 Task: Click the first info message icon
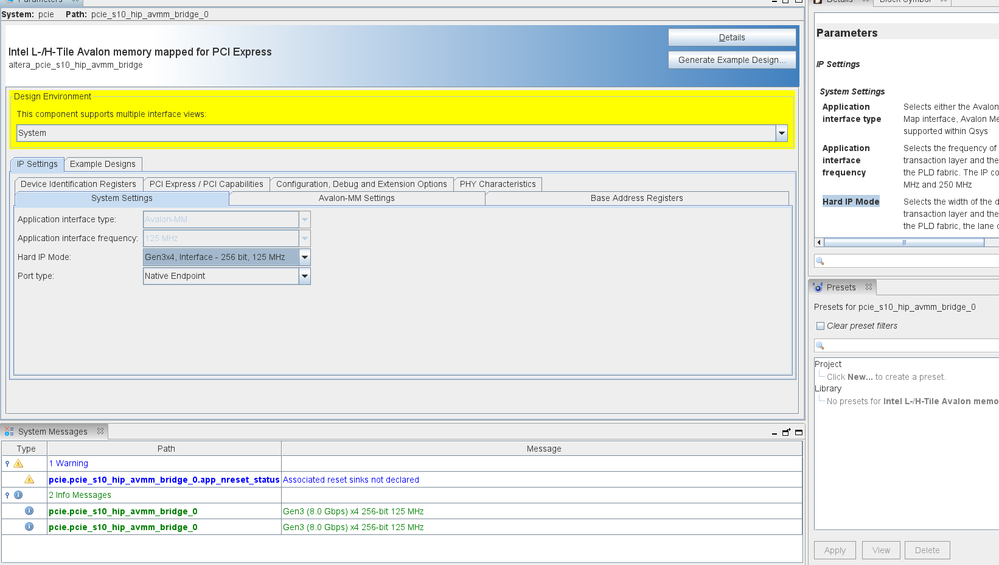[x=29, y=511]
